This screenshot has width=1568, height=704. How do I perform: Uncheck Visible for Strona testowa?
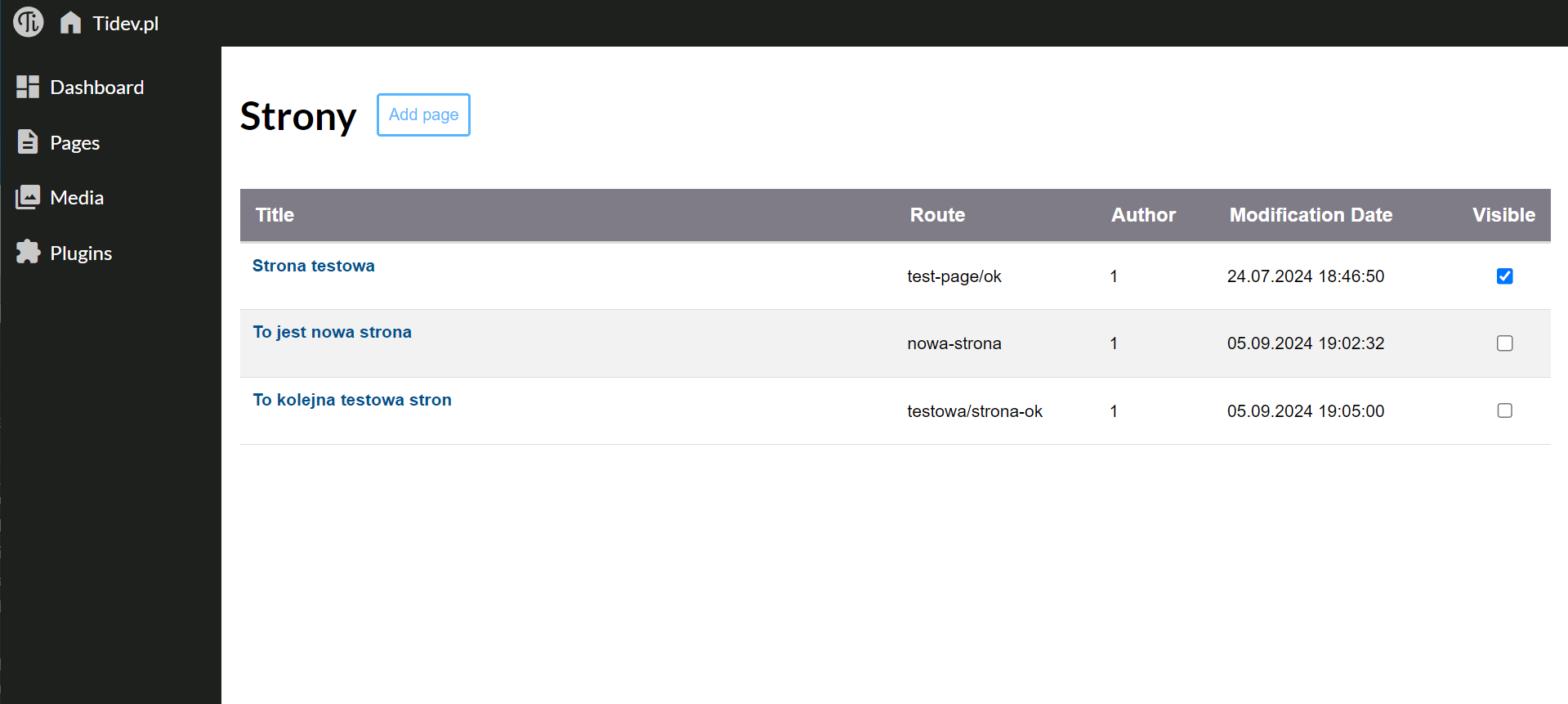click(x=1504, y=276)
